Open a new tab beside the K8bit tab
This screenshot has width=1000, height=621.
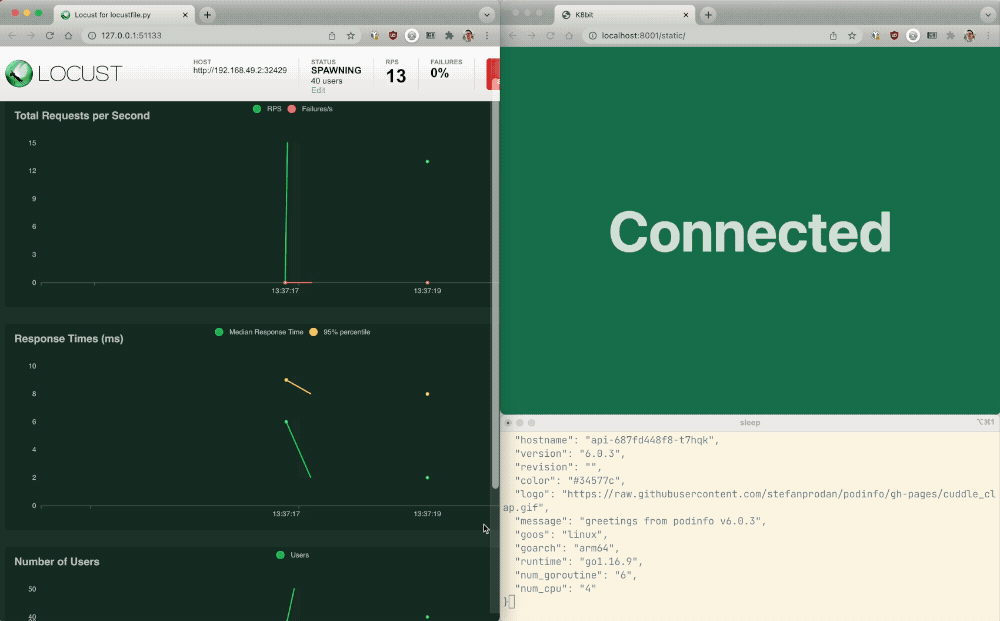point(708,15)
